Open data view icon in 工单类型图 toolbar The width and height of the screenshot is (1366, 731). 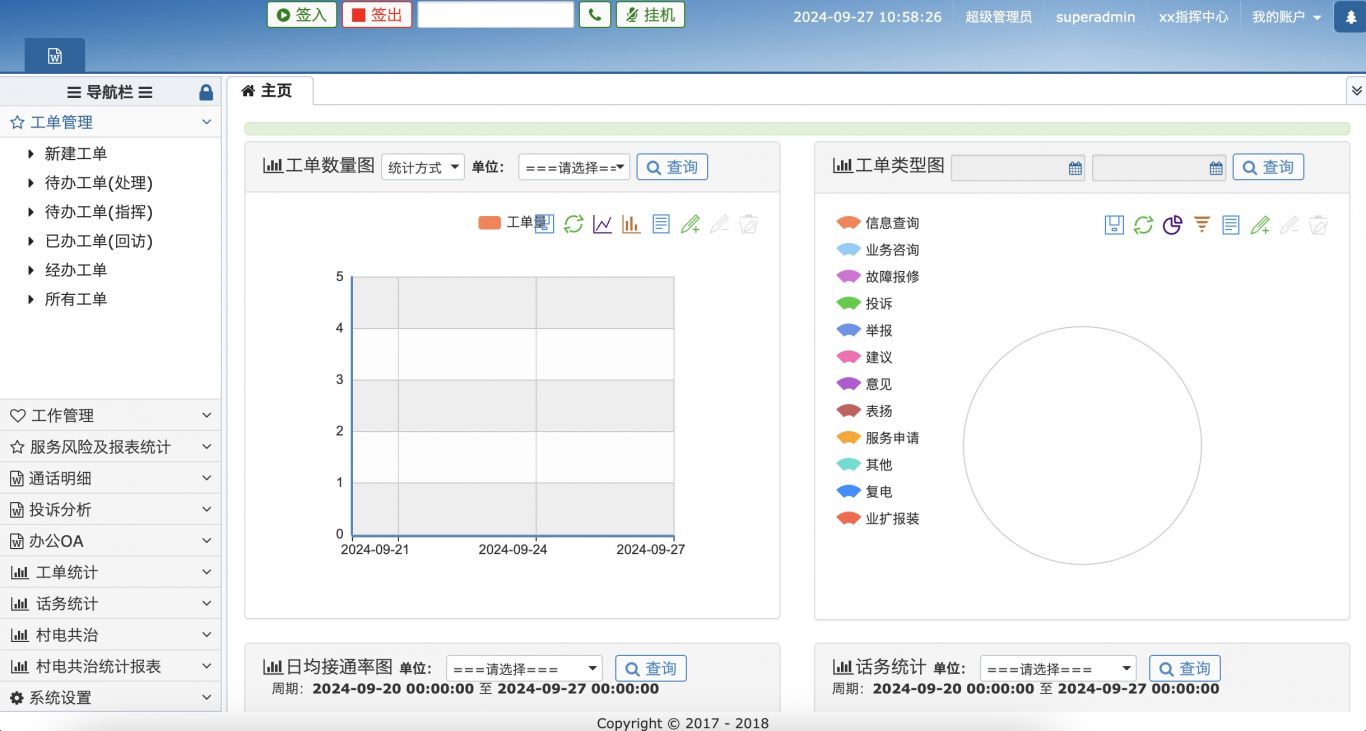(x=1231, y=225)
